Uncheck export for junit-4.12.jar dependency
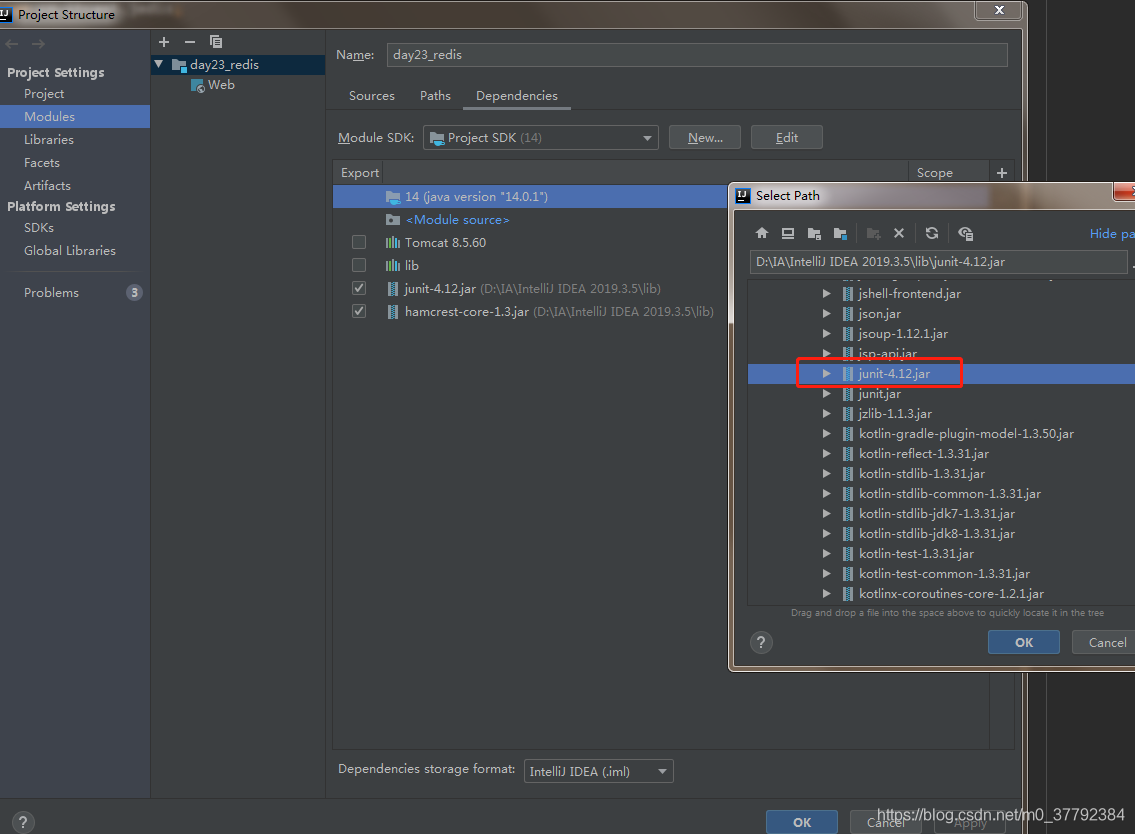Screen dimensions: 1135x834 click(x=358, y=288)
